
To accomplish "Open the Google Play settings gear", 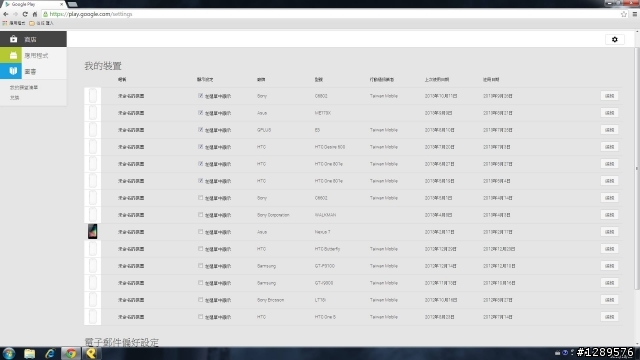I will [x=615, y=40].
